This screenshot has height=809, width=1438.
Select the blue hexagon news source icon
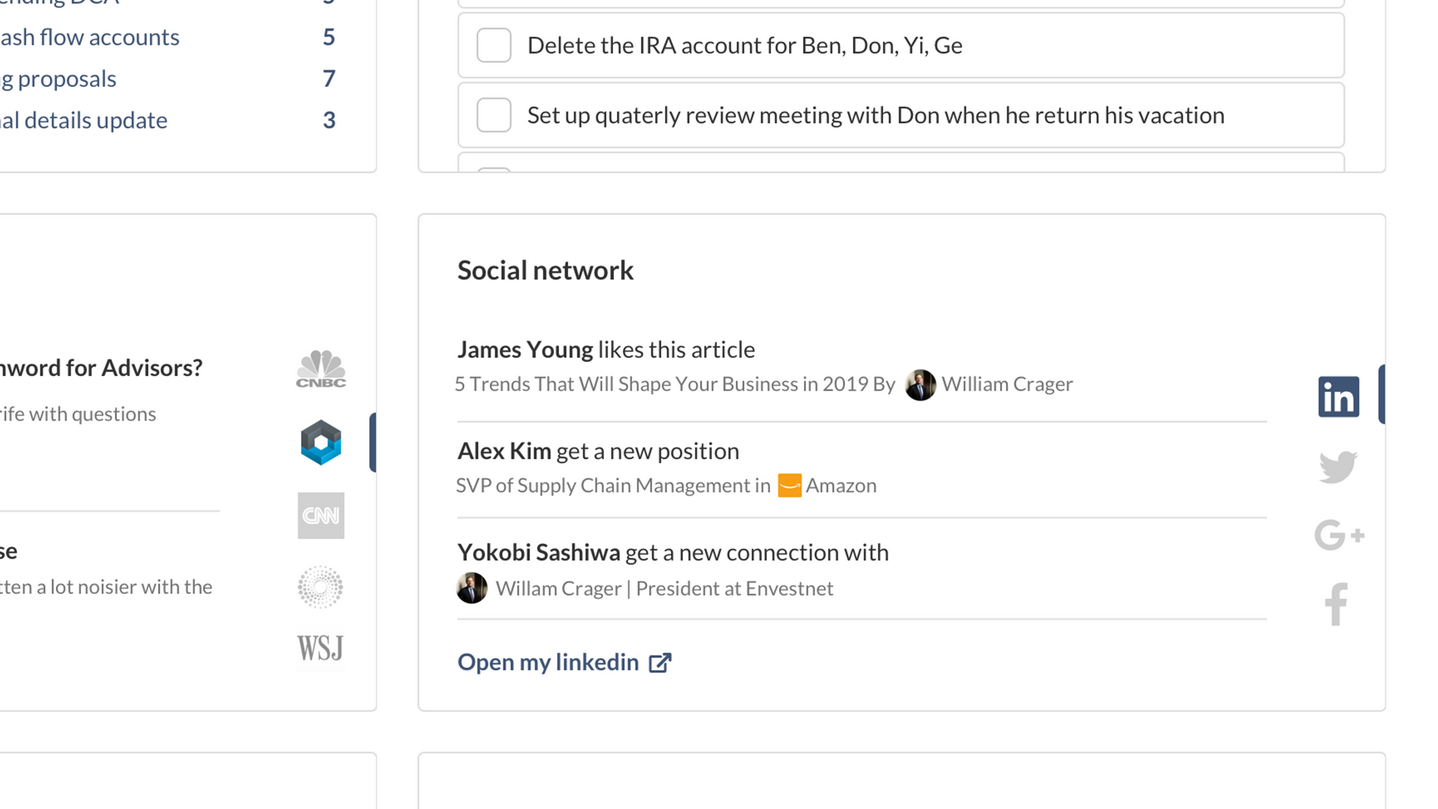[x=321, y=442]
